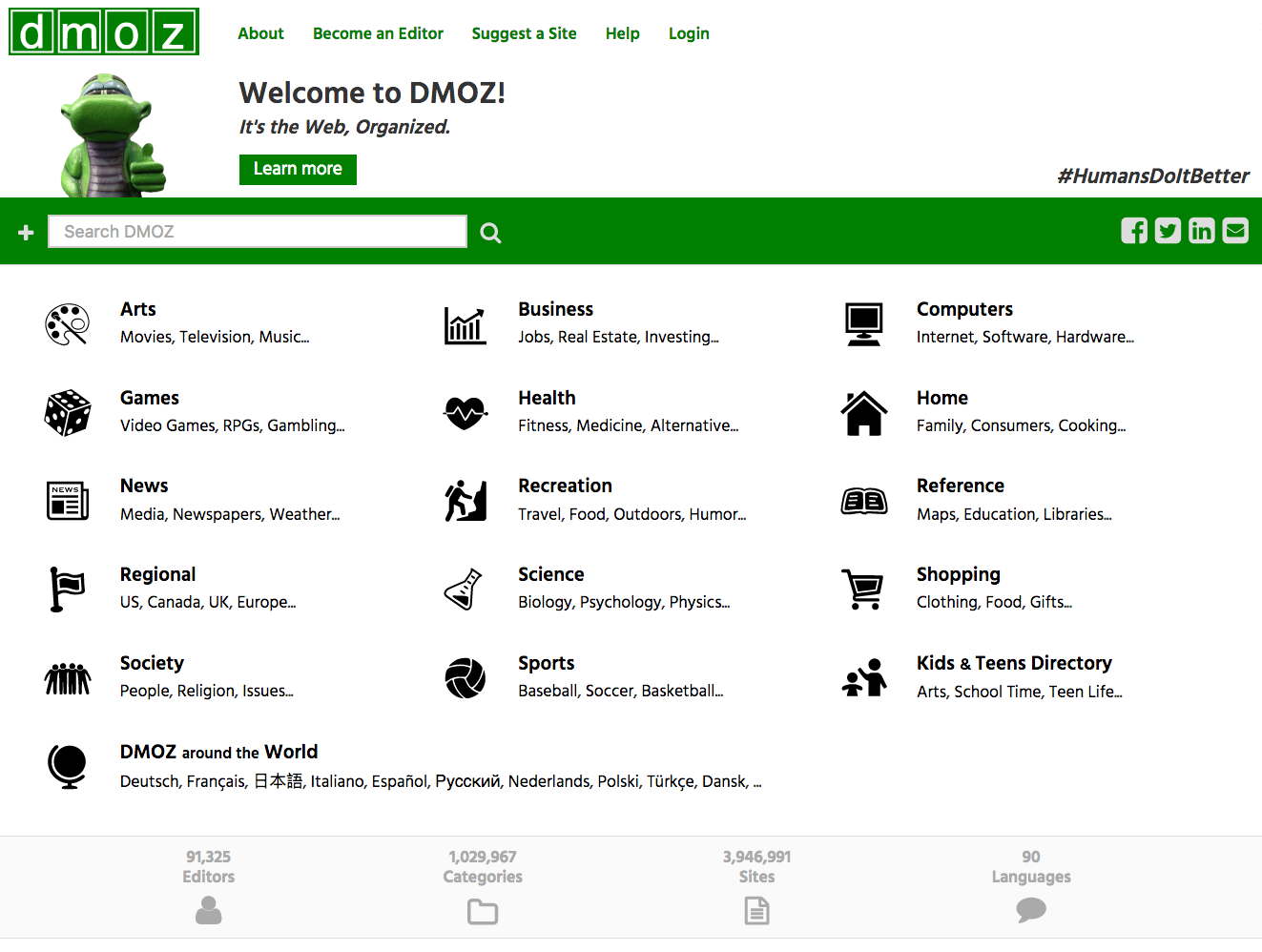This screenshot has width=1262, height=952.
Task: Open the News newspaper icon
Action: tap(68, 501)
